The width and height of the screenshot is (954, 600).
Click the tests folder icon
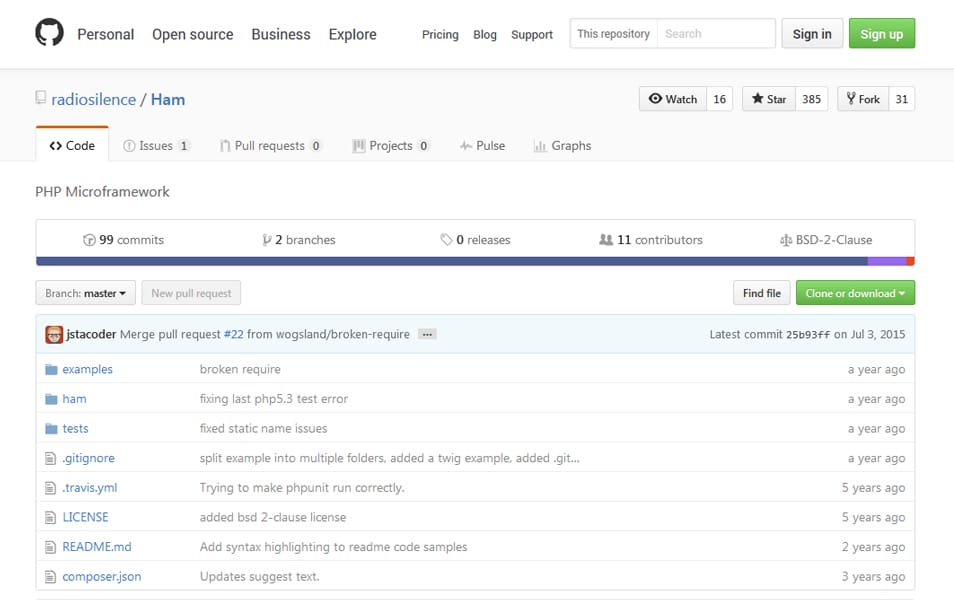[x=51, y=429]
